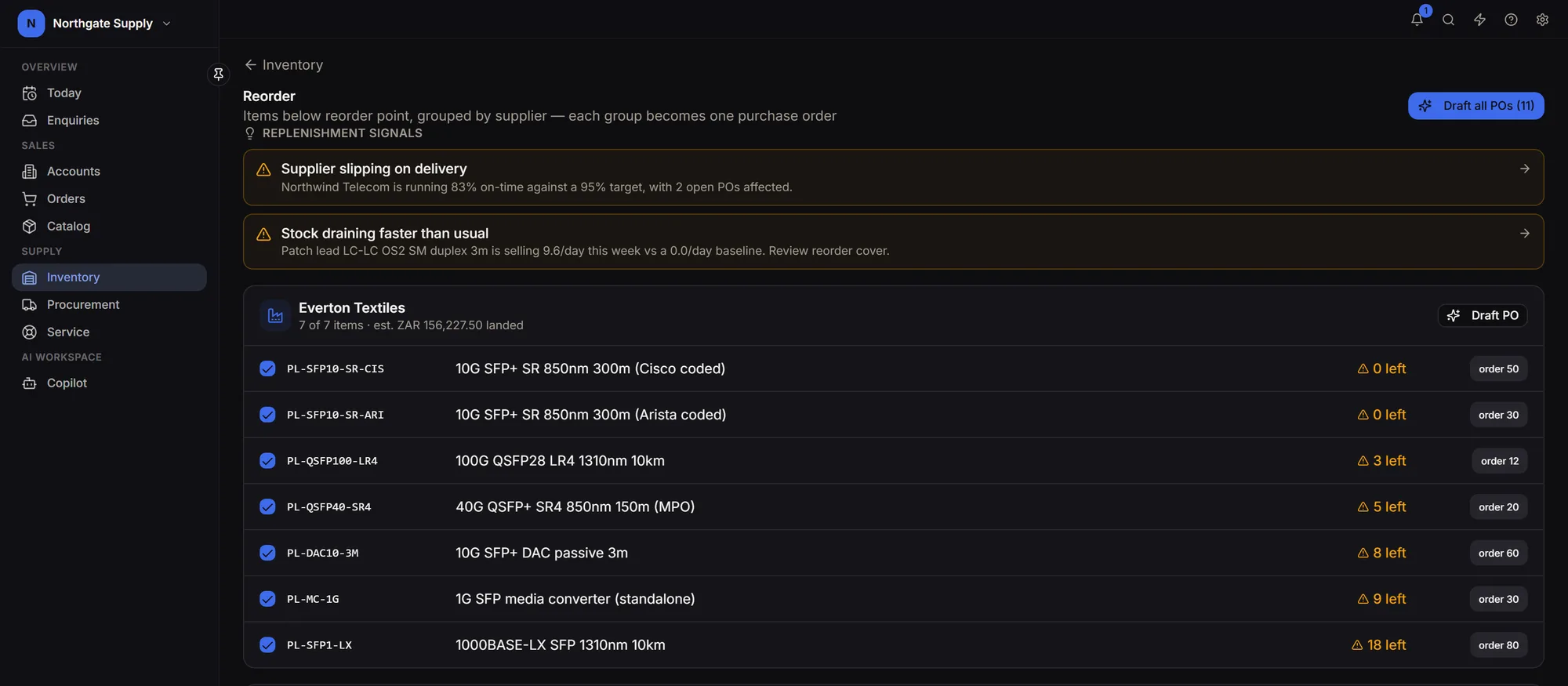The width and height of the screenshot is (1568, 686).
Task: Click warning icon on Stock draining alert
Action: click(264, 234)
